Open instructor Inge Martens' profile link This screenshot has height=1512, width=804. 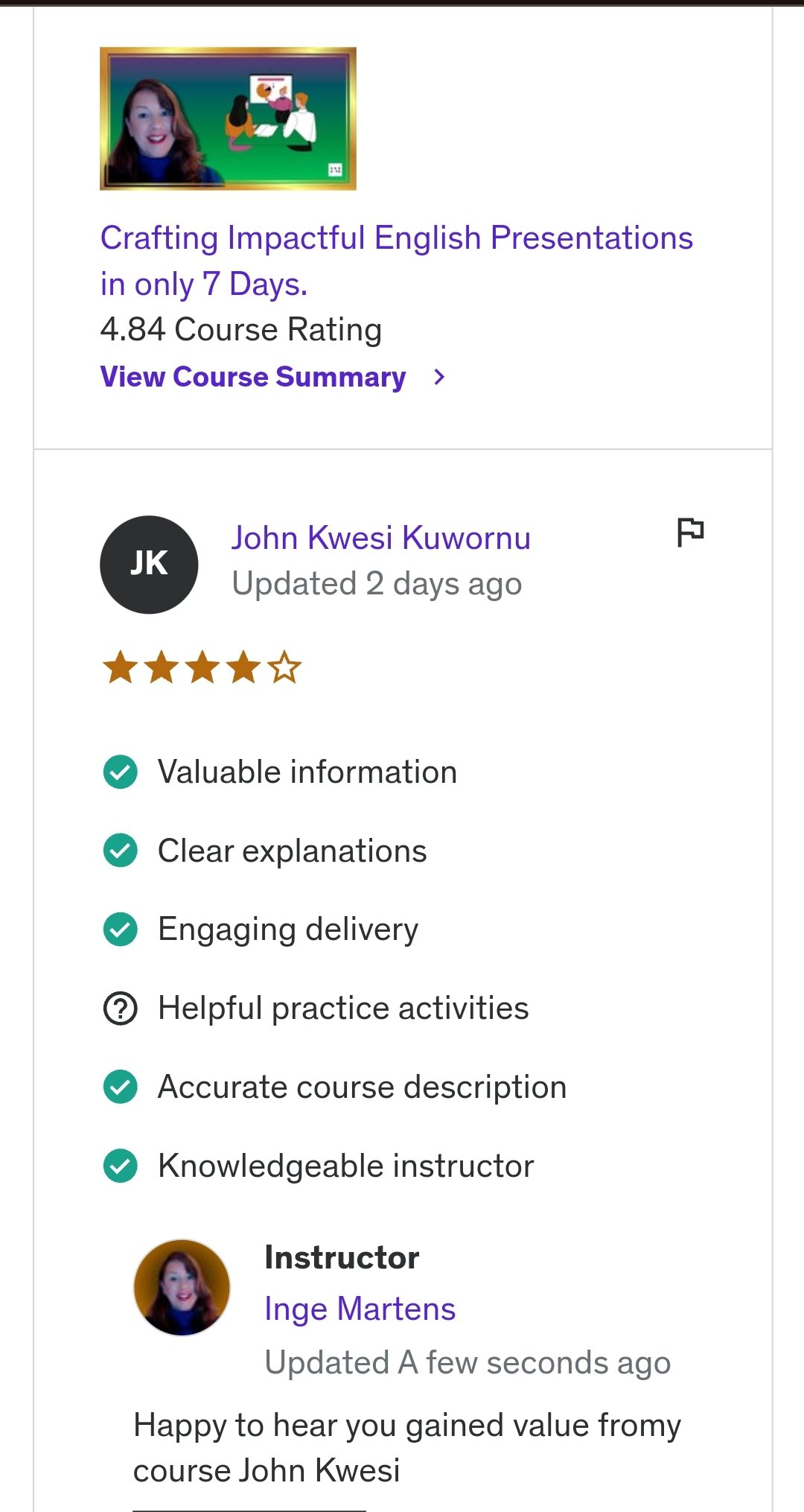click(x=360, y=1309)
